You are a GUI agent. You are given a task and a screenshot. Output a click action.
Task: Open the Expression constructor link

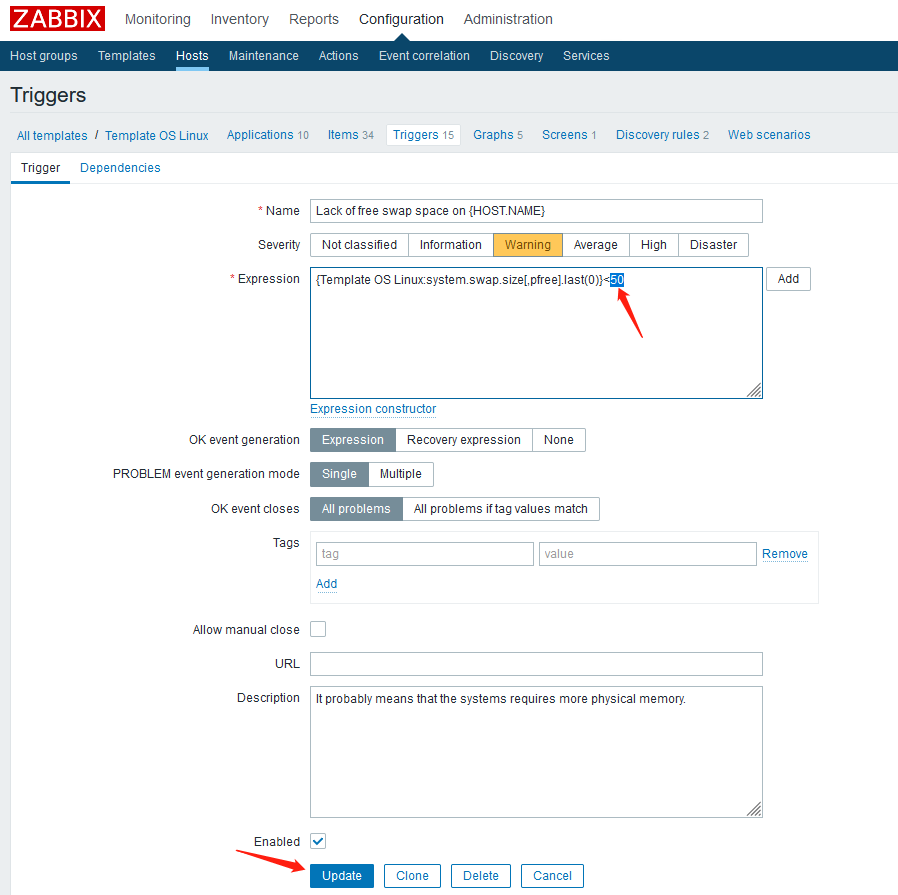[373, 409]
